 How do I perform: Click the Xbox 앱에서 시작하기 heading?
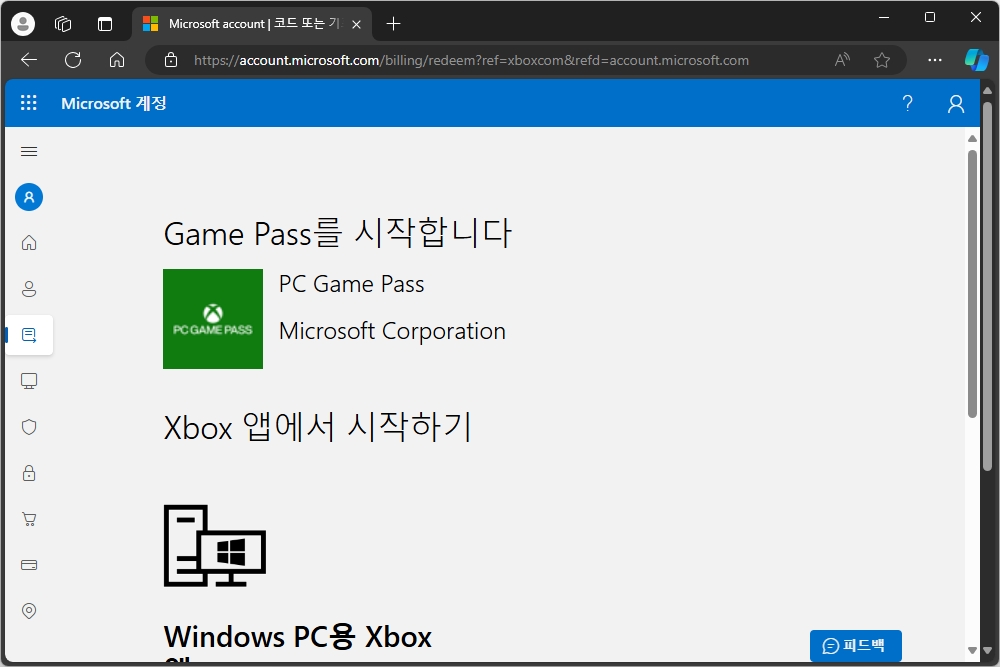(318, 427)
